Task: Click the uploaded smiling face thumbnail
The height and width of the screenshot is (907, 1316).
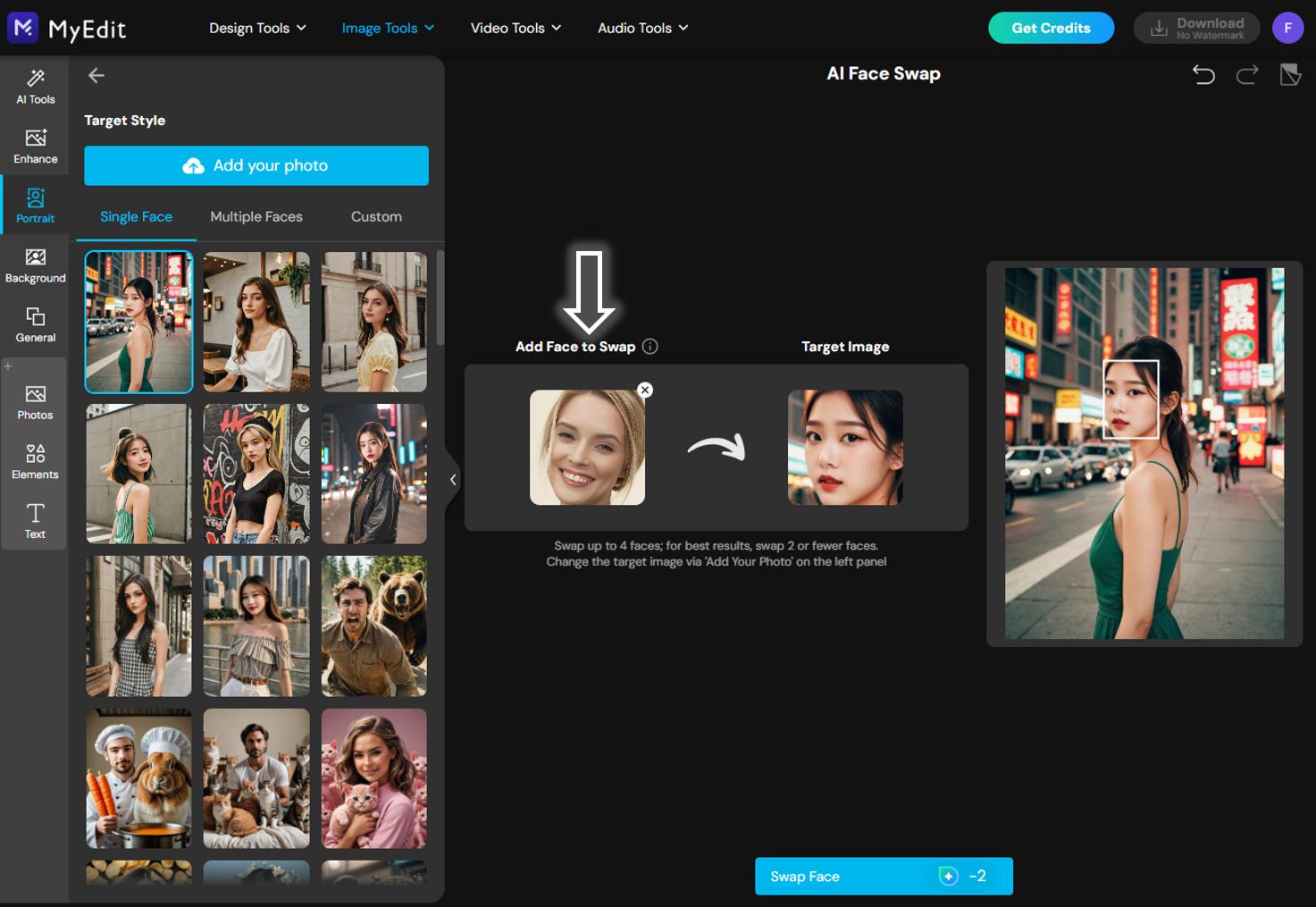Action: click(x=587, y=447)
